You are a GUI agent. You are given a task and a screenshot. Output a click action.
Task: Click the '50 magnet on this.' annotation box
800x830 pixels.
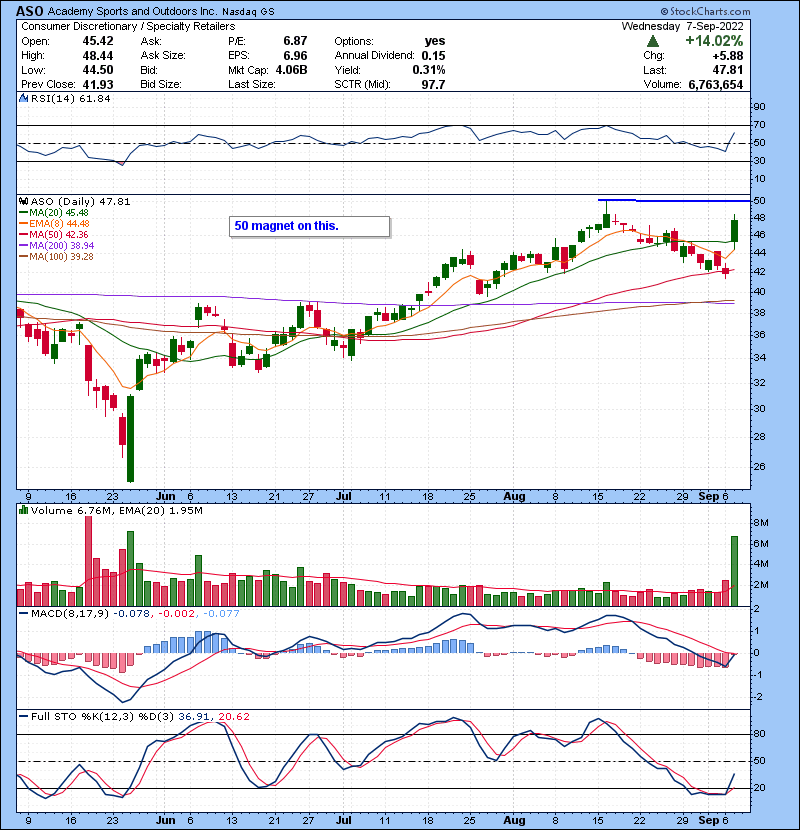tap(310, 226)
